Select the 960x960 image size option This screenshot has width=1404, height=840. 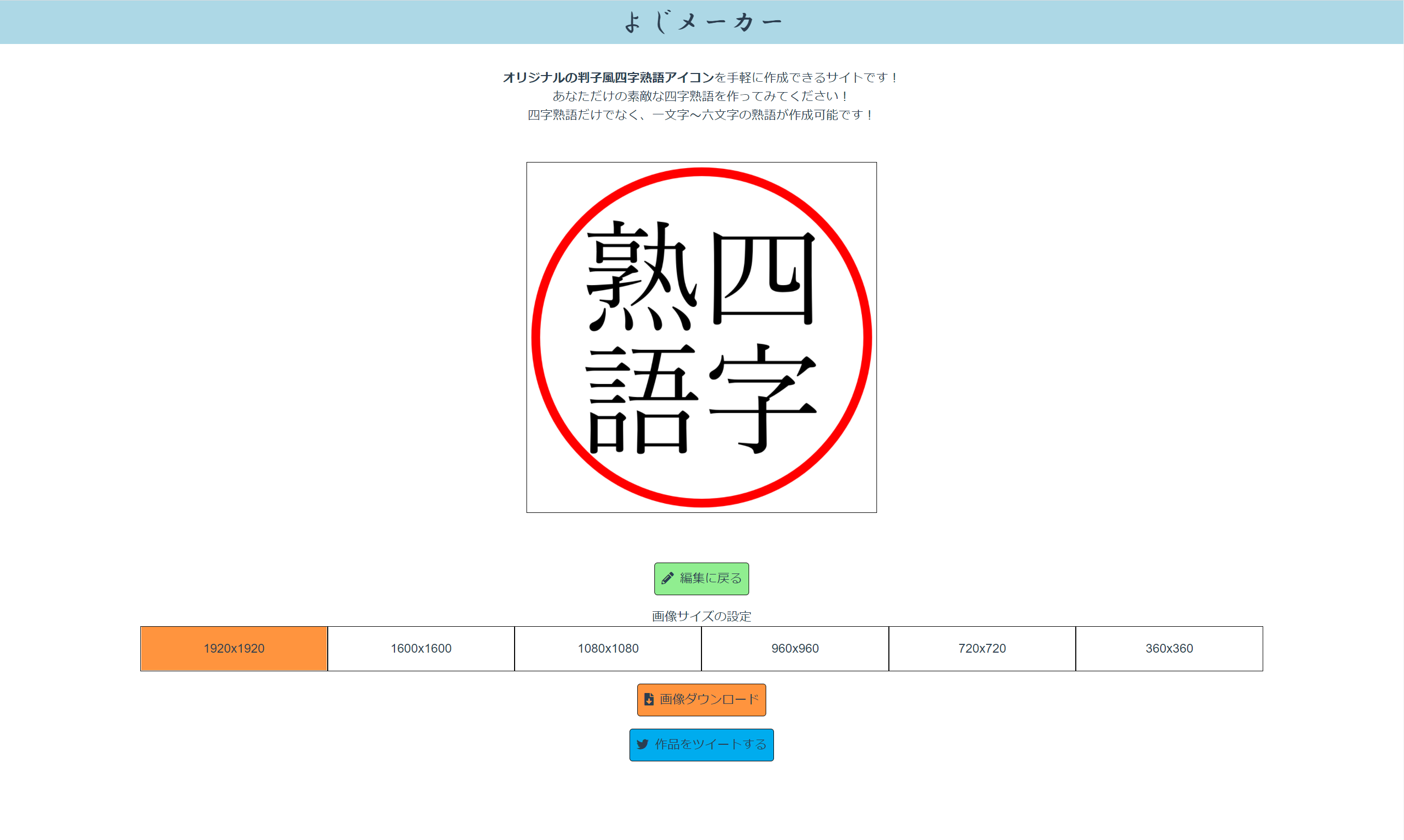tap(795, 649)
